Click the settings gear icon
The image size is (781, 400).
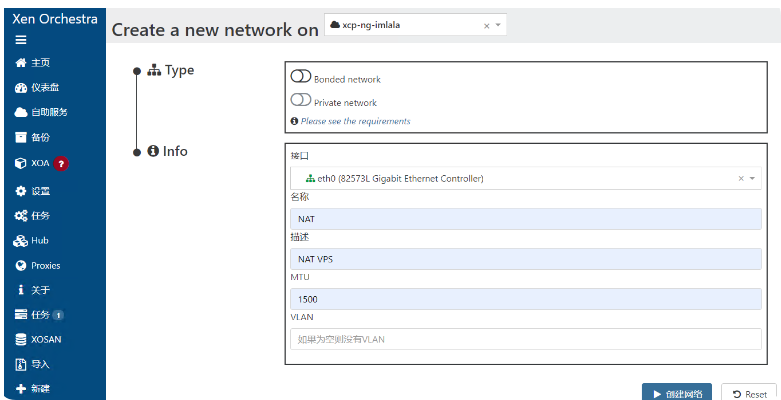[x=20, y=191]
